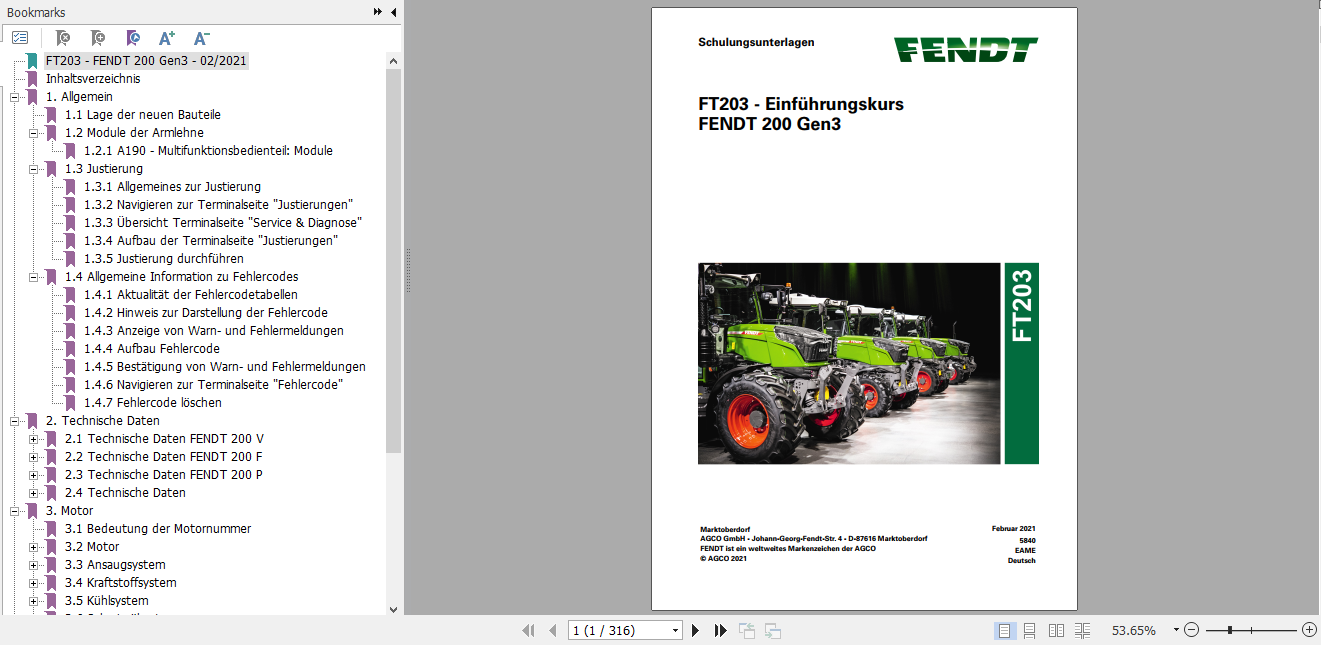Collapse the '1. Allgemein' bookmark node
Screen dimensions: 1321x645
pyautogui.click(x=14, y=97)
